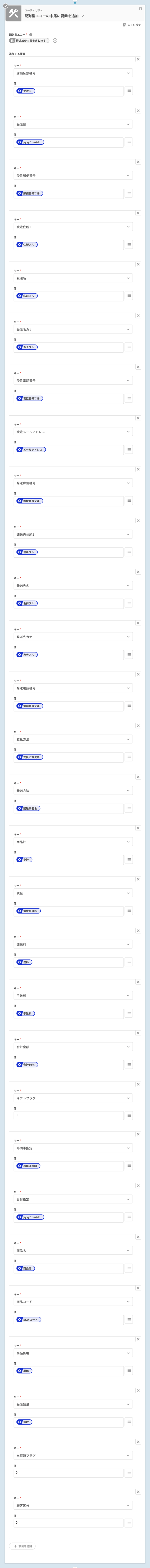Expand the 受注日 key dropdown
This screenshot has width=150, height=1568.
[73, 124]
